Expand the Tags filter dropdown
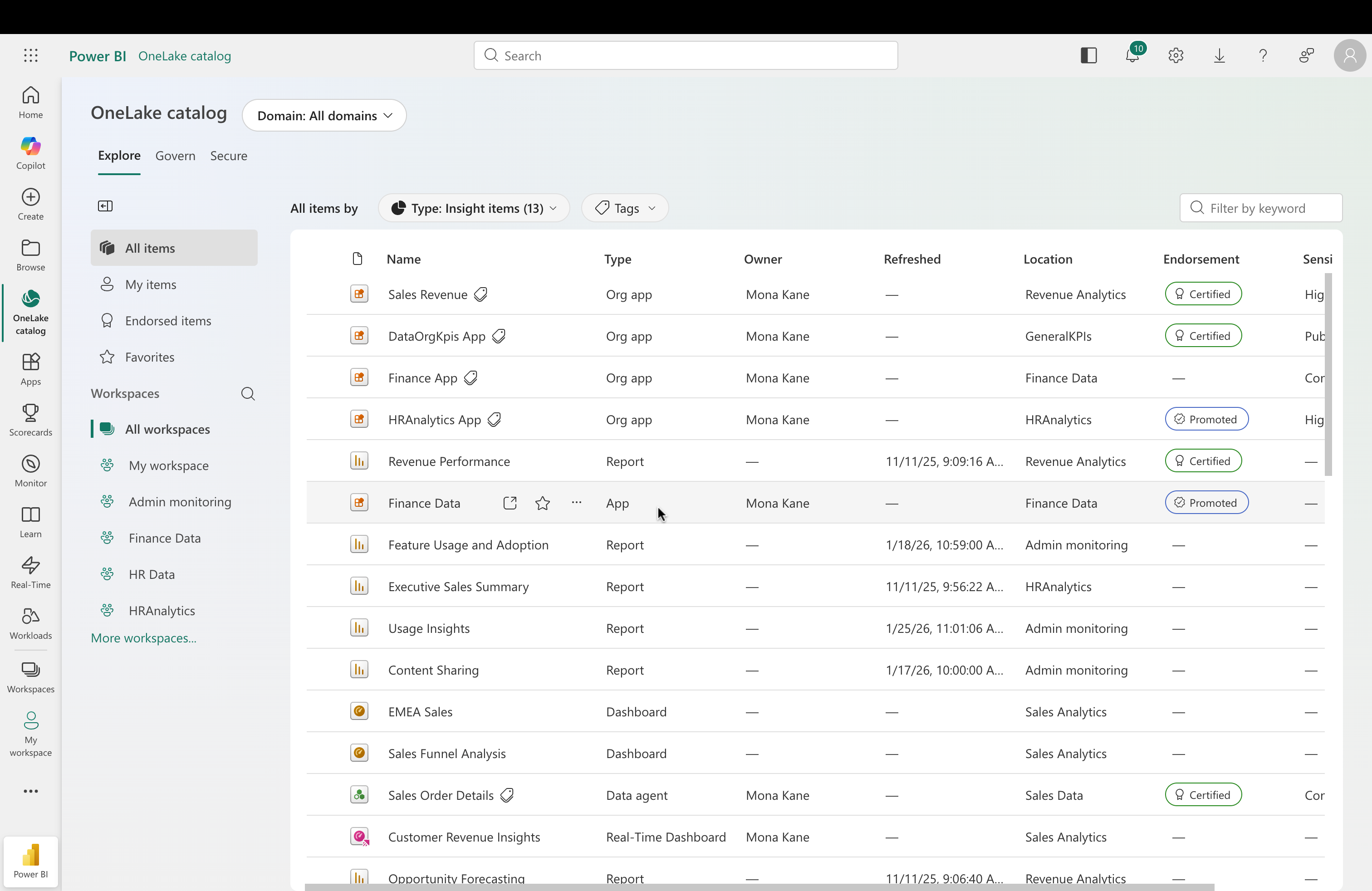Viewport: 1372px width, 891px height. 625,208
